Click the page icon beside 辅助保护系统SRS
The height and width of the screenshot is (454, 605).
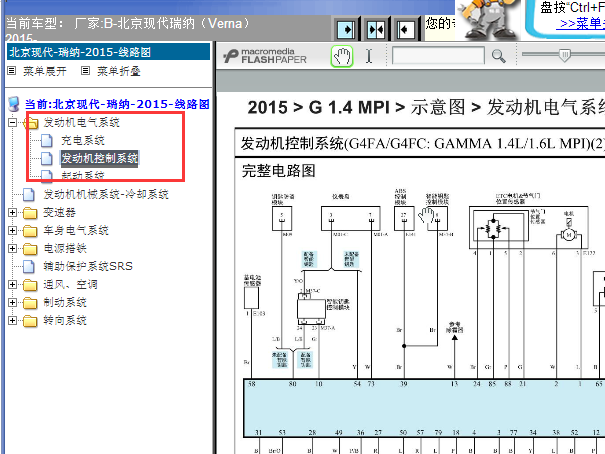coord(29,266)
